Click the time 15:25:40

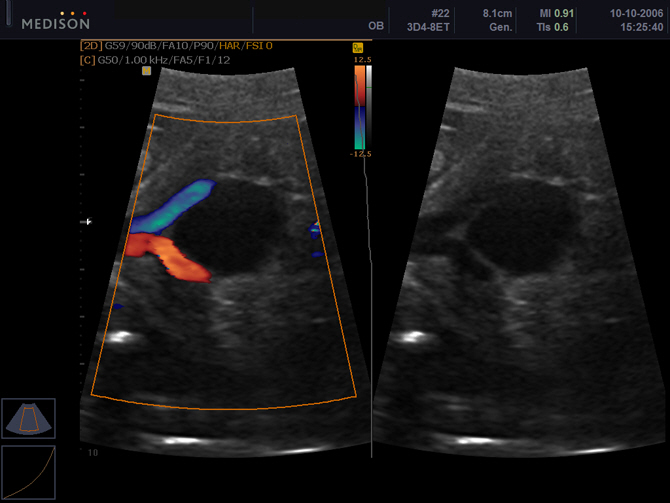click(x=642, y=27)
